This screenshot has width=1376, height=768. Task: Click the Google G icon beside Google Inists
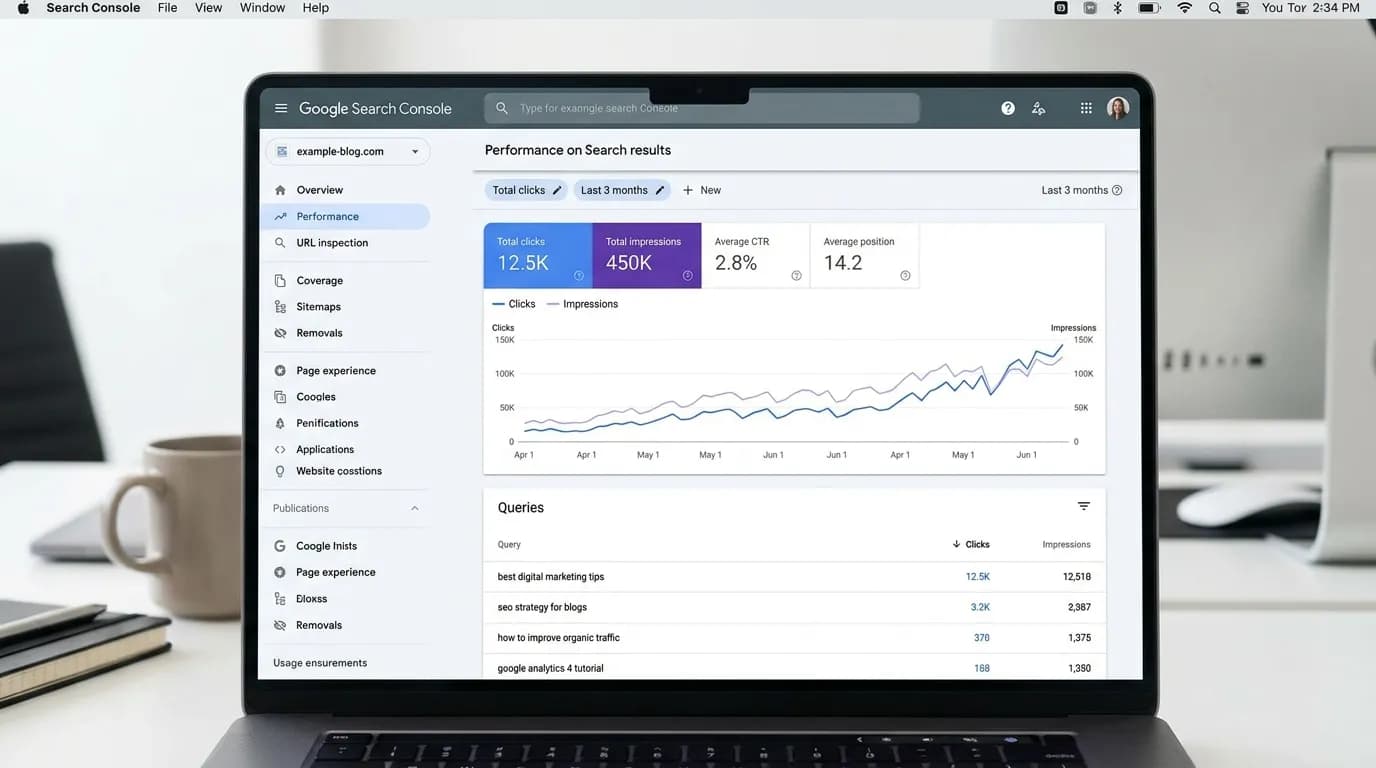tap(280, 546)
